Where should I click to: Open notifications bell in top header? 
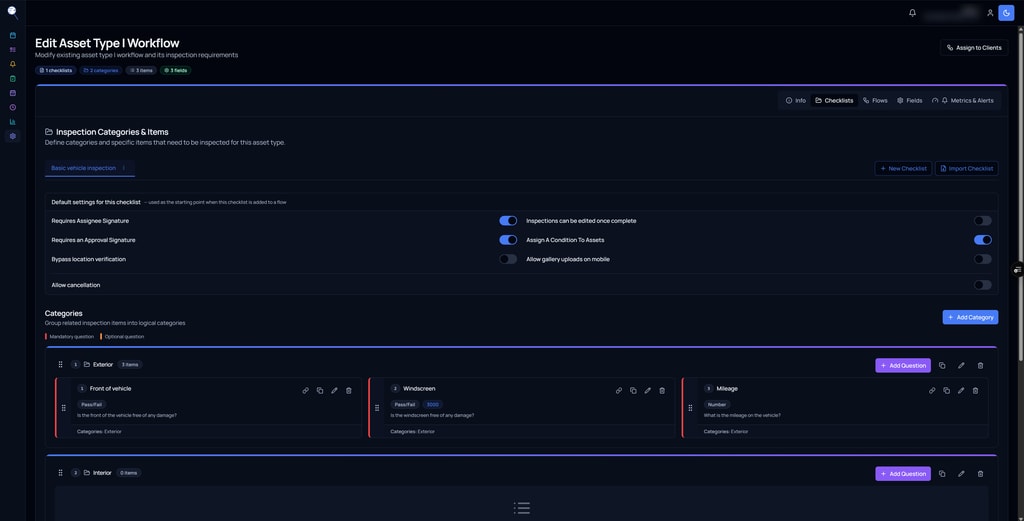click(912, 12)
